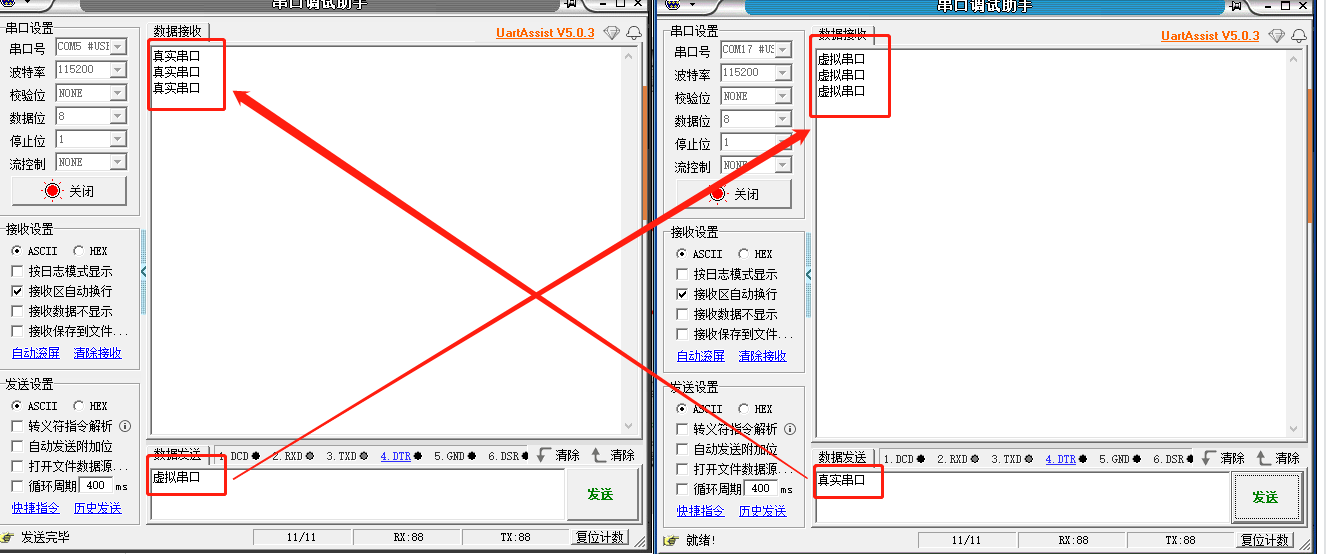1326x554 pixels.
Task: Collapse the left window's side panel with the chevron
Action: click(x=143, y=271)
